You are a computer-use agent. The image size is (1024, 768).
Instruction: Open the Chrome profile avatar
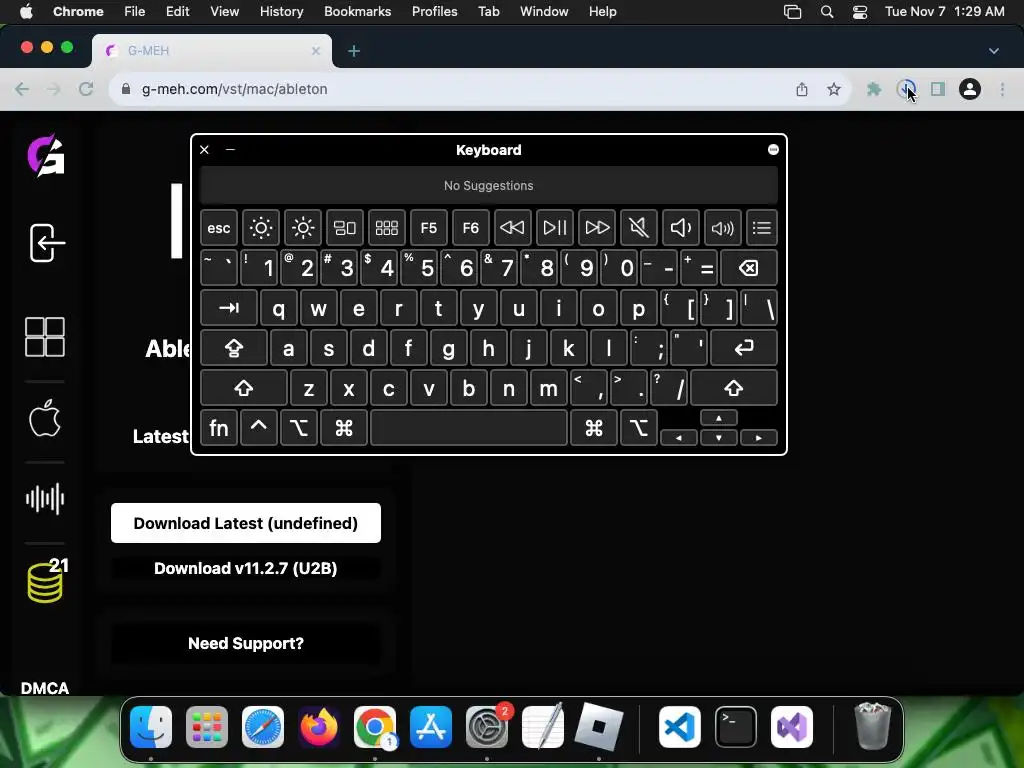pyautogui.click(x=970, y=89)
